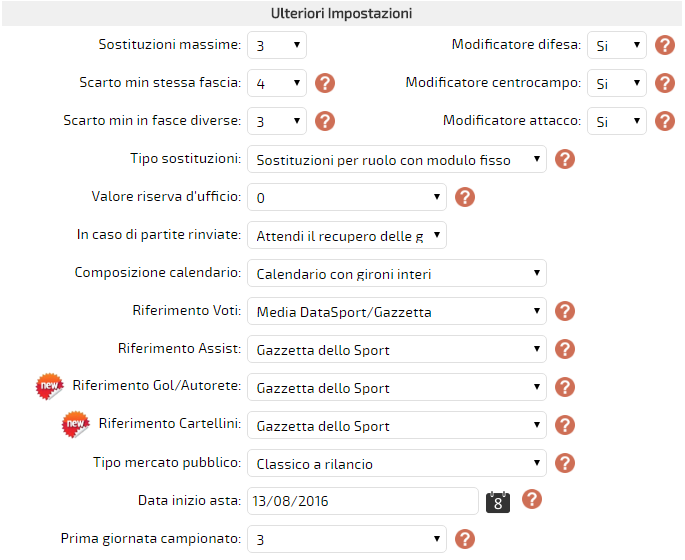The height and width of the screenshot is (560, 685).
Task: Open the Scarto min in fasce diverse dropdown
Action: click(x=277, y=121)
